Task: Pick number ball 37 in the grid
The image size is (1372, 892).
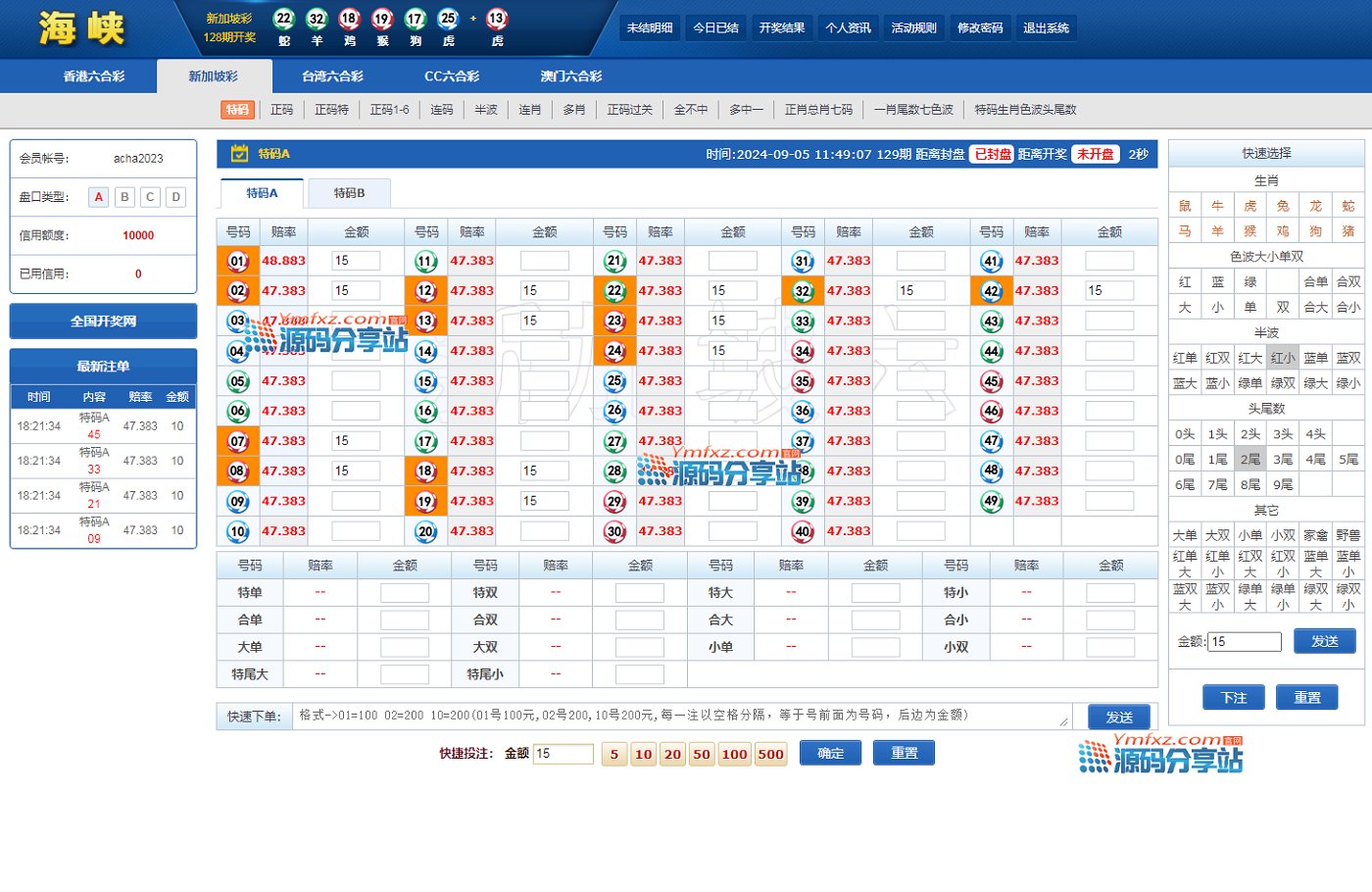Action: point(803,441)
